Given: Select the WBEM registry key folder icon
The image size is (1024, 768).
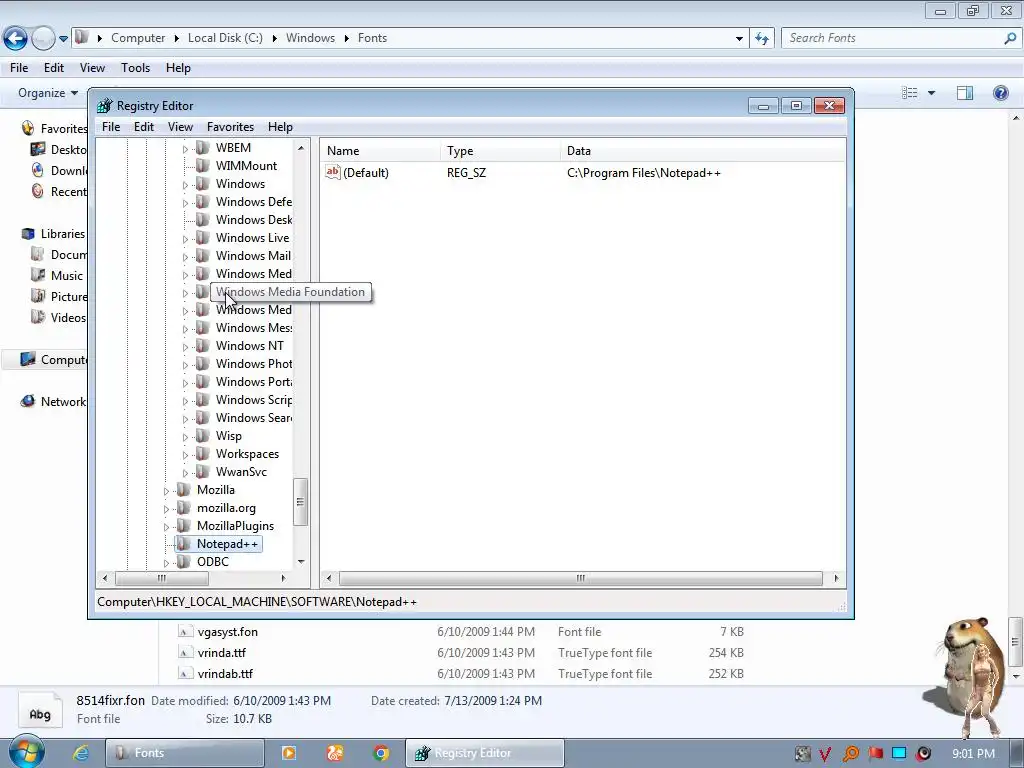Looking at the screenshot, I should coord(203,148).
